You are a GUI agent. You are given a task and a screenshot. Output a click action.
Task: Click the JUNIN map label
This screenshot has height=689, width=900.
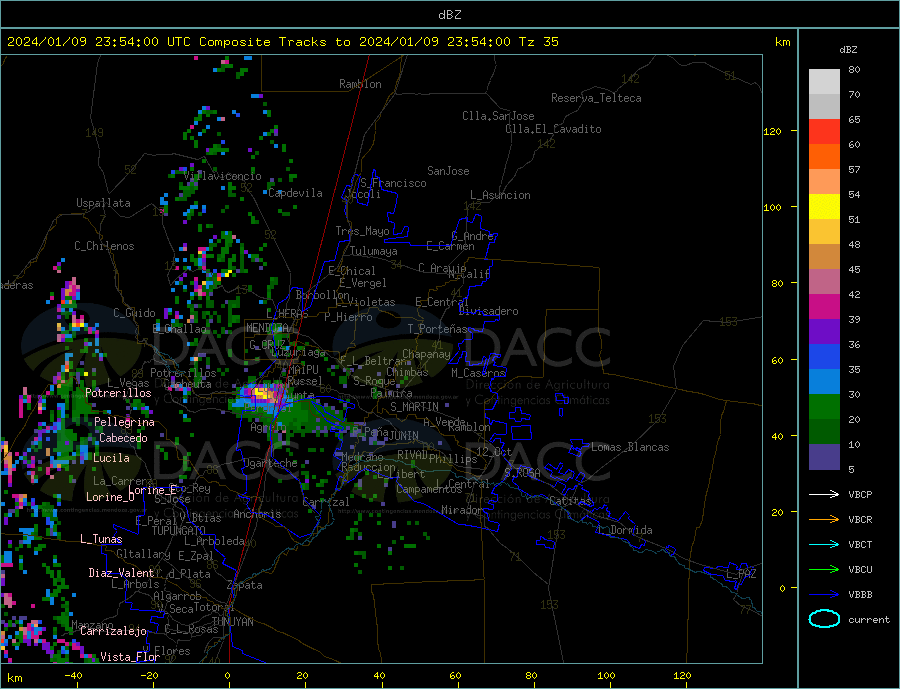click(404, 436)
